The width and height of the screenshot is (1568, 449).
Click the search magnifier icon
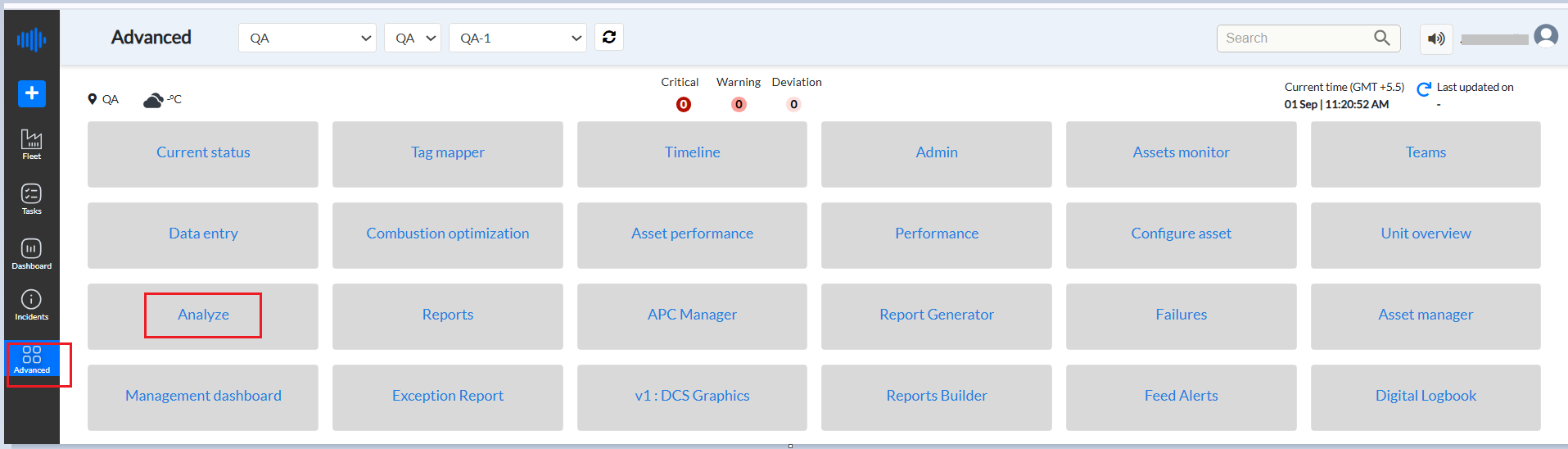pos(1382,38)
